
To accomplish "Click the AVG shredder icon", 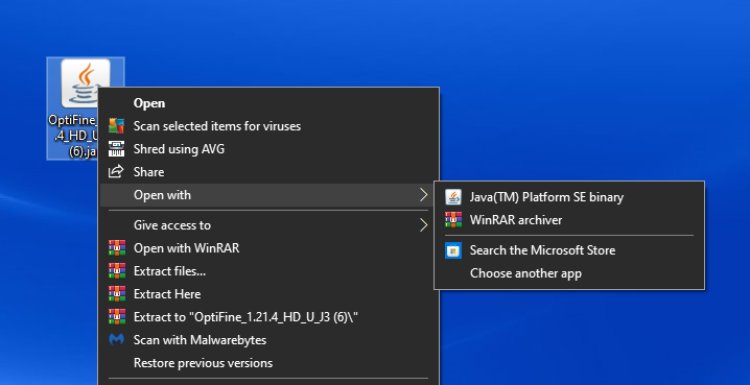I will point(116,149).
